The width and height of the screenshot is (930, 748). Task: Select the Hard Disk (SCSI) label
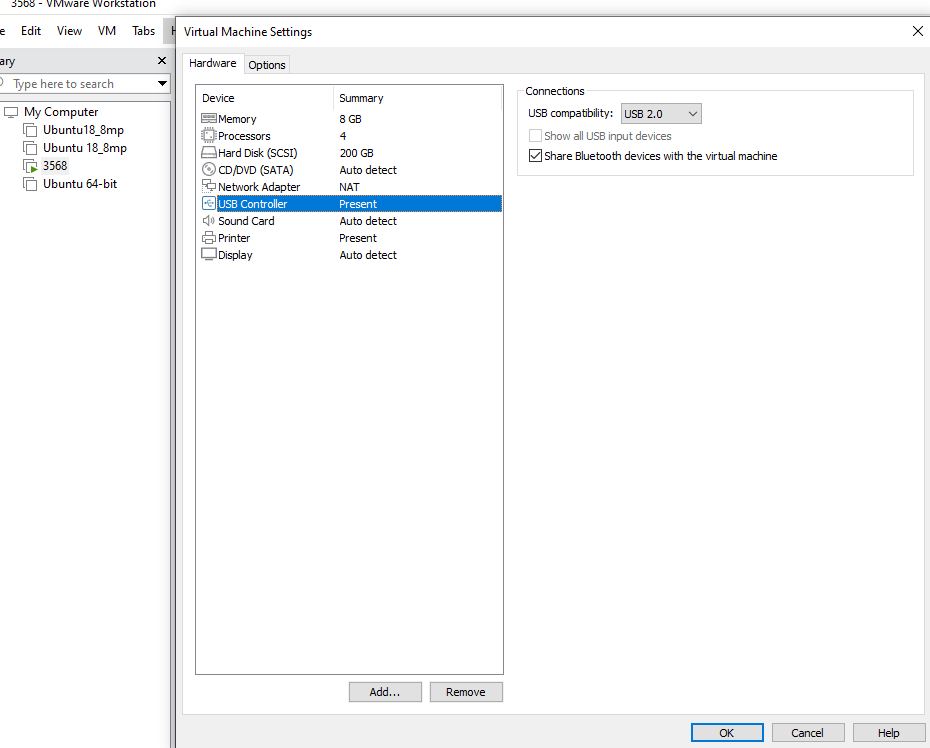[257, 153]
